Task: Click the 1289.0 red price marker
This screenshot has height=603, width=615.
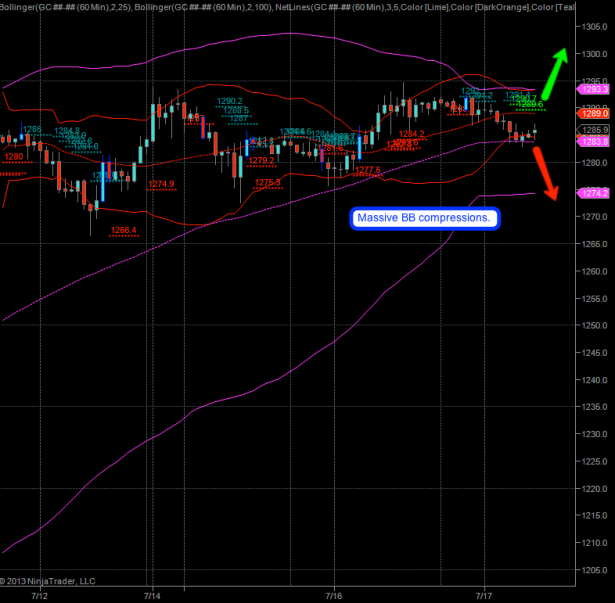Action: tap(593, 114)
